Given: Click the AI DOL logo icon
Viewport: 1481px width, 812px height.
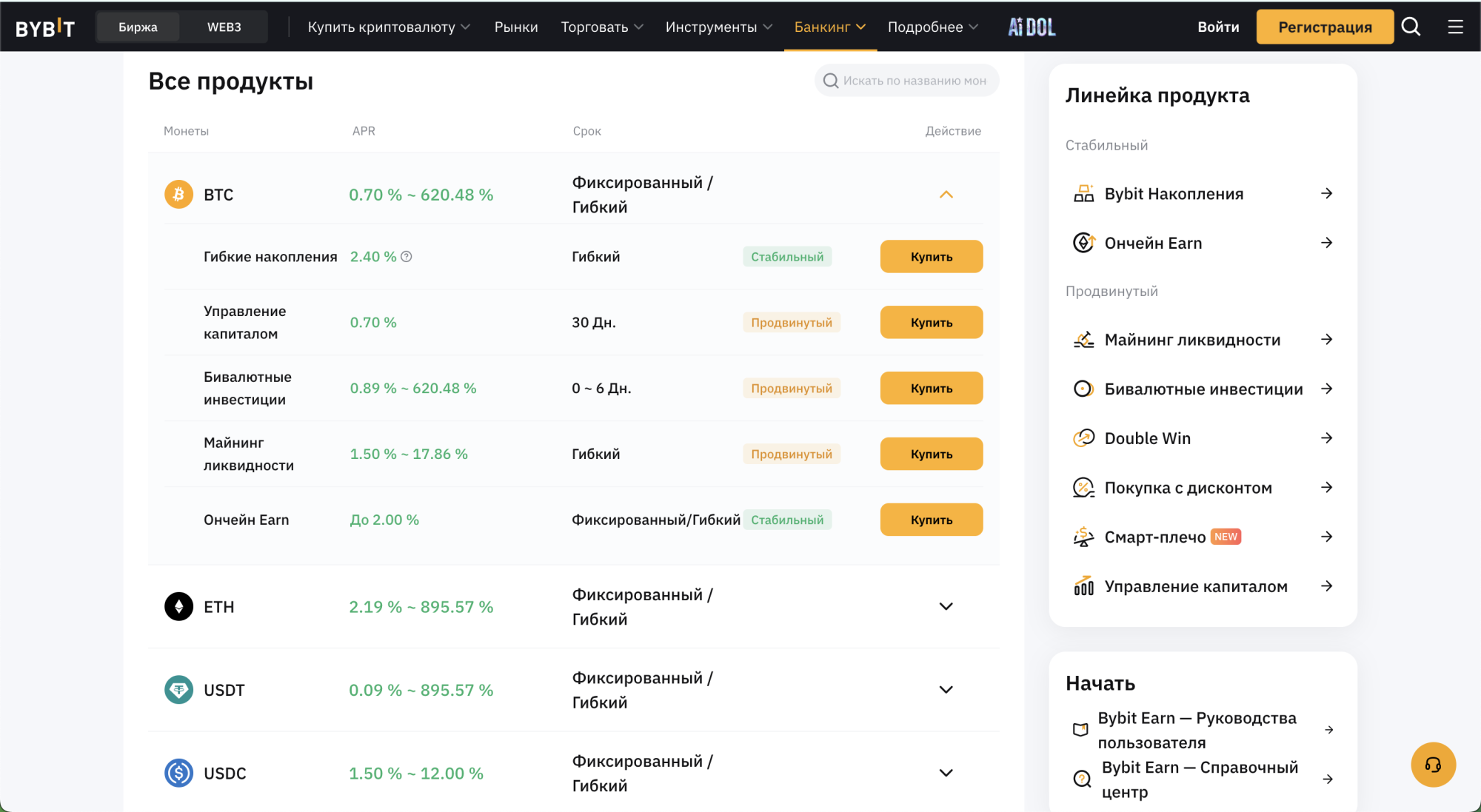Looking at the screenshot, I should pos(1032,27).
